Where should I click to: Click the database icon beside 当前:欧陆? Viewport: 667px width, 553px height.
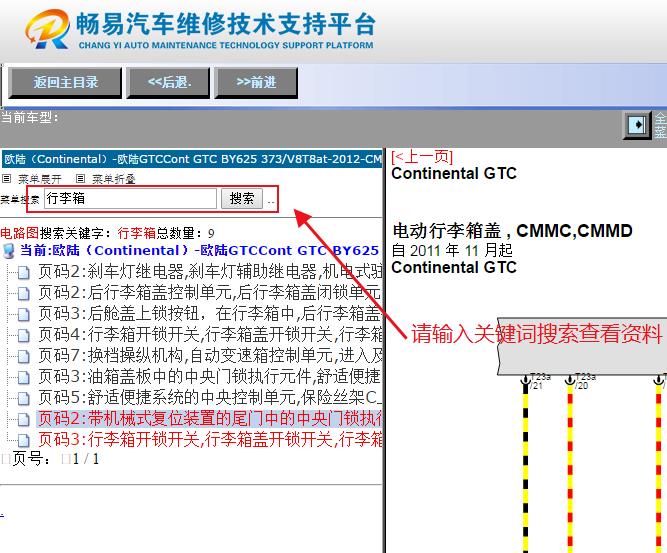pyautogui.click(x=9, y=251)
